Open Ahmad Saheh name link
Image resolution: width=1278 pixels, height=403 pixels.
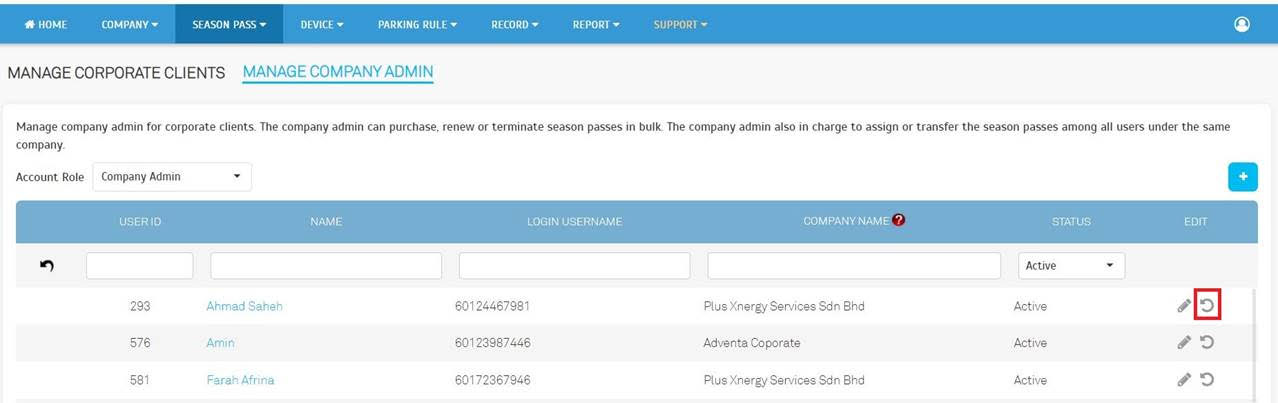click(244, 306)
